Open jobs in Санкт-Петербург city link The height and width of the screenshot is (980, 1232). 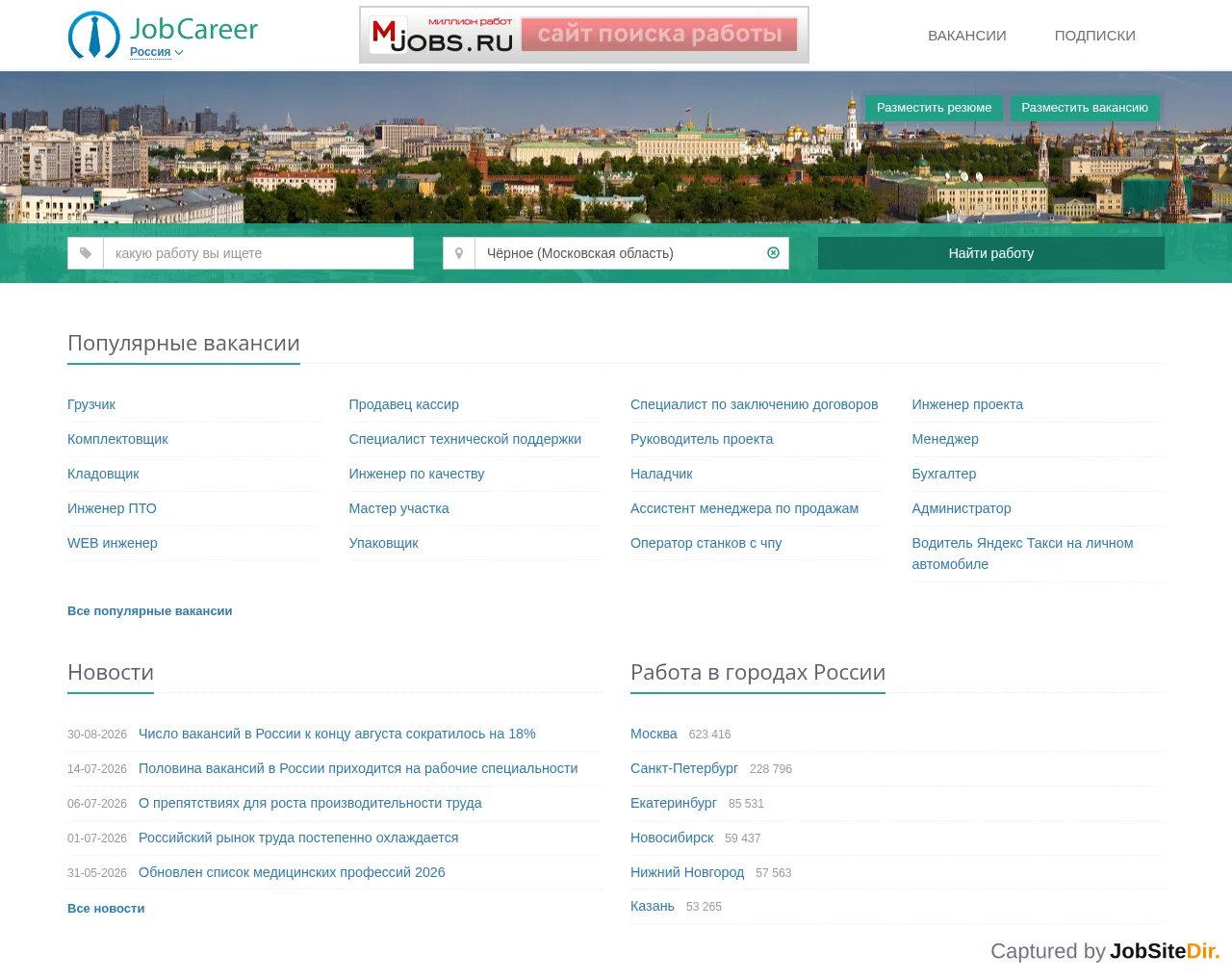pyautogui.click(x=684, y=768)
